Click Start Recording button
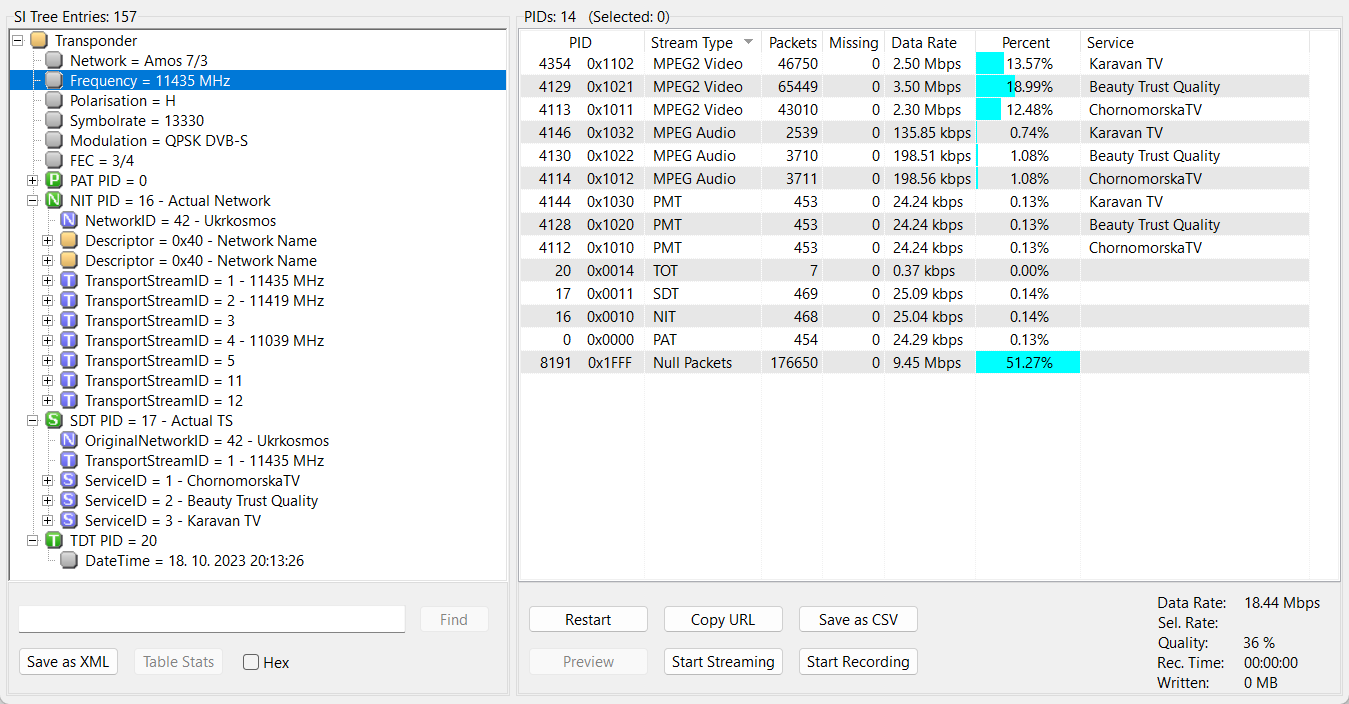This screenshot has height=704, width=1349. click(858, 662)
